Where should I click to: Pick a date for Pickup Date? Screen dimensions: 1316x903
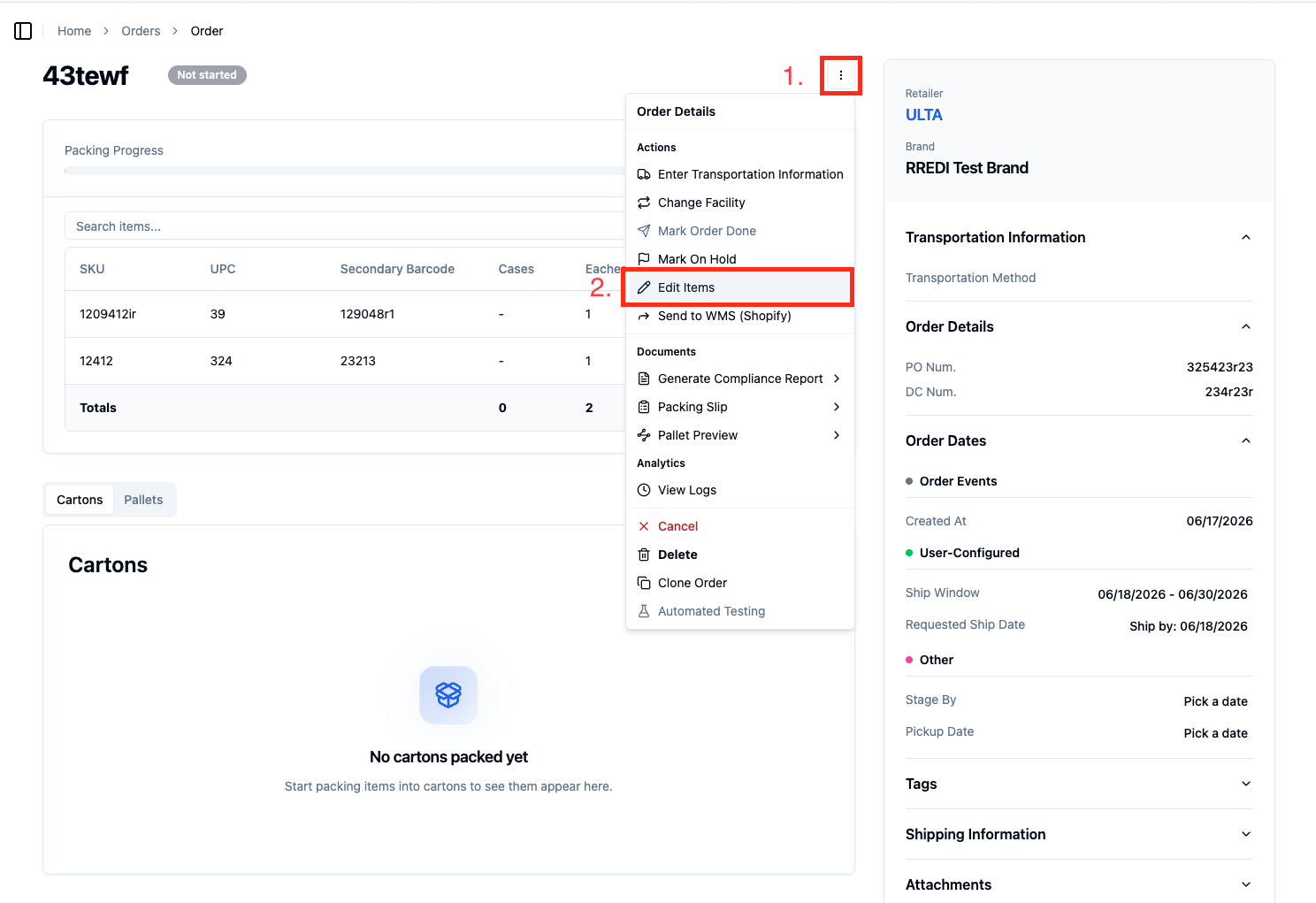(1215, 733)
